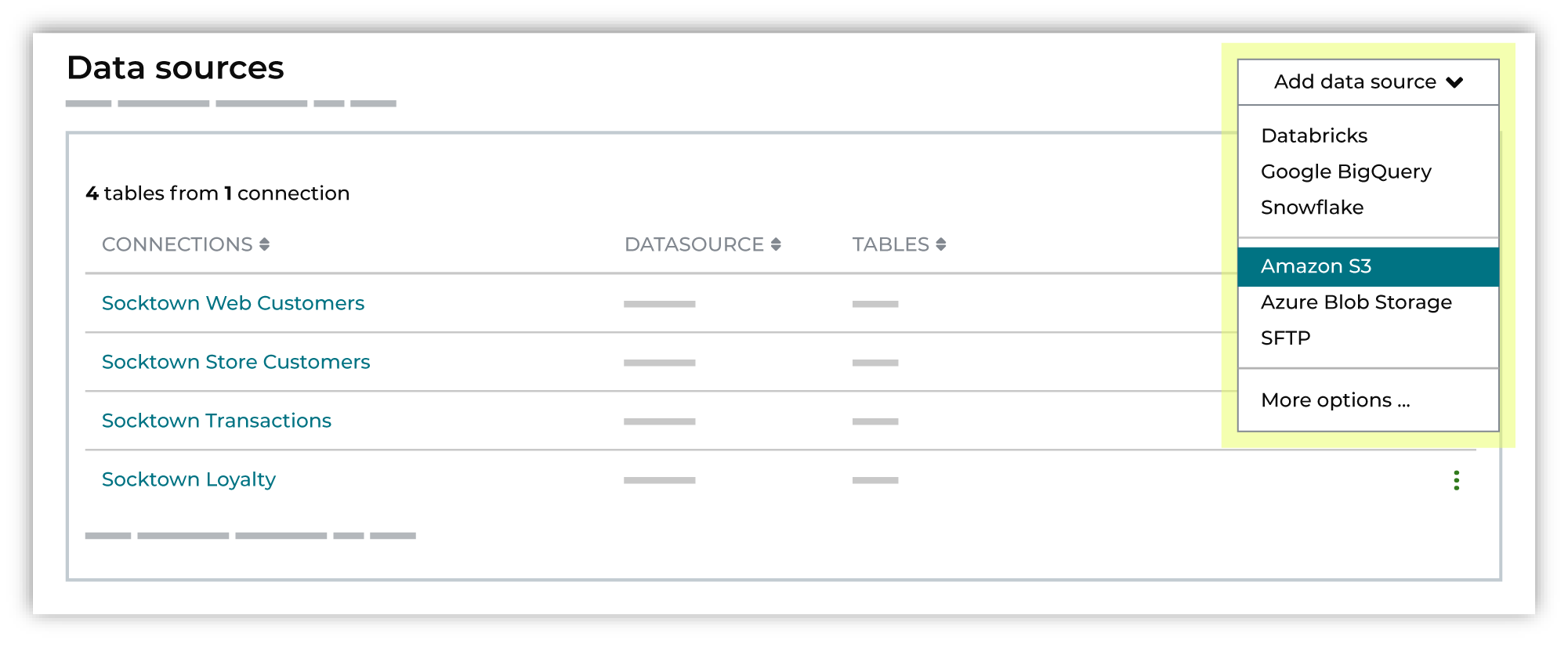This screenshot has width=1568, height=647.
Task: Click the chevron on Add data source
Action: (1456, 81)
